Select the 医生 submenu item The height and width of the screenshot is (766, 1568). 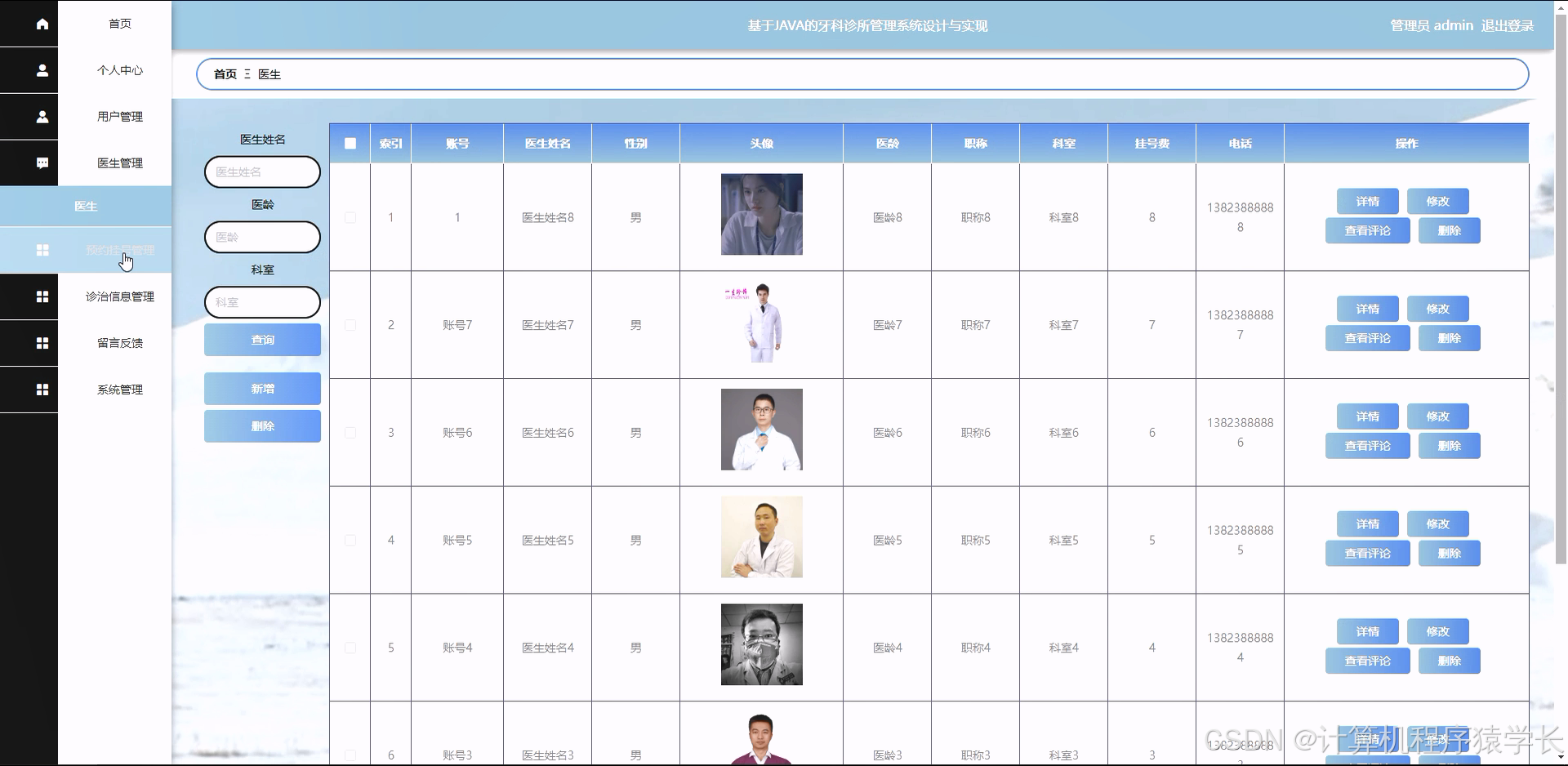coord(86,207)
